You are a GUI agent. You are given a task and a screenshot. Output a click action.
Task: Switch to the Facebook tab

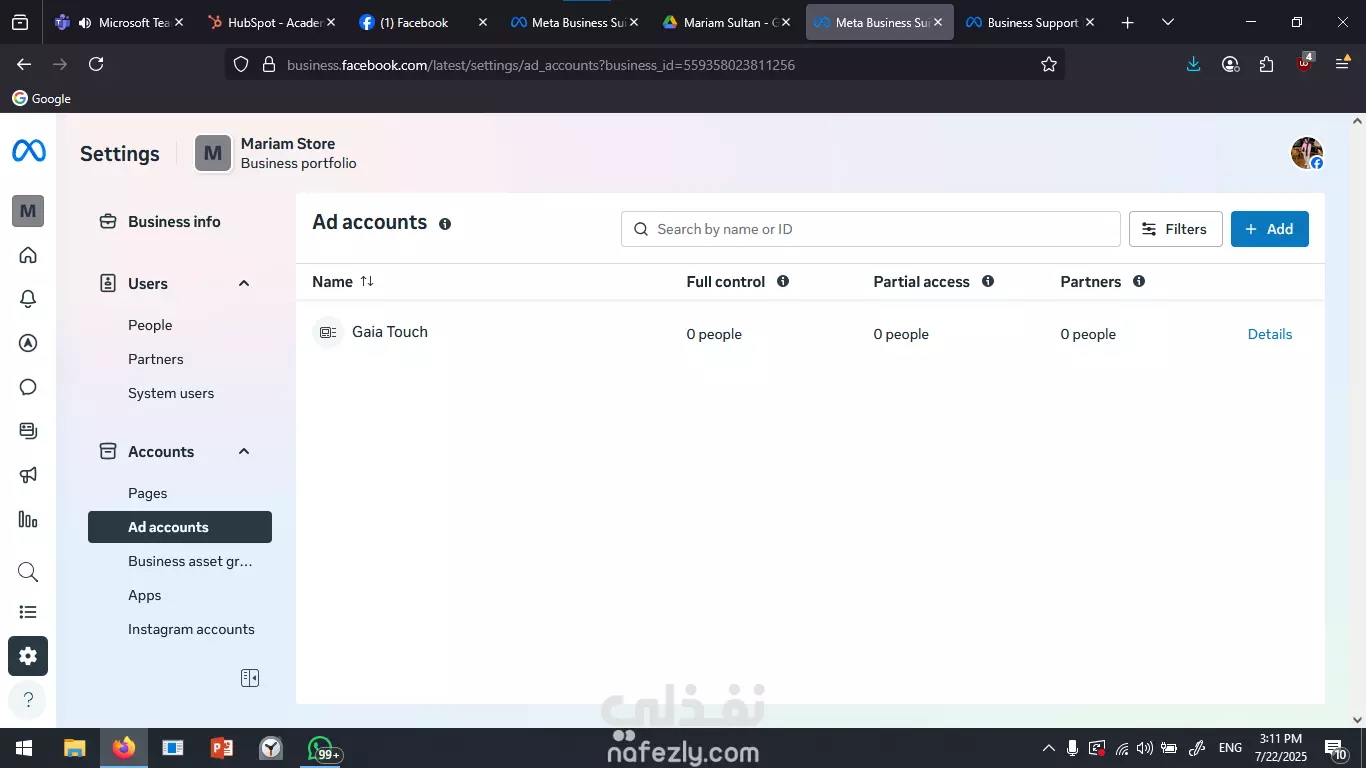click(422, 22)
